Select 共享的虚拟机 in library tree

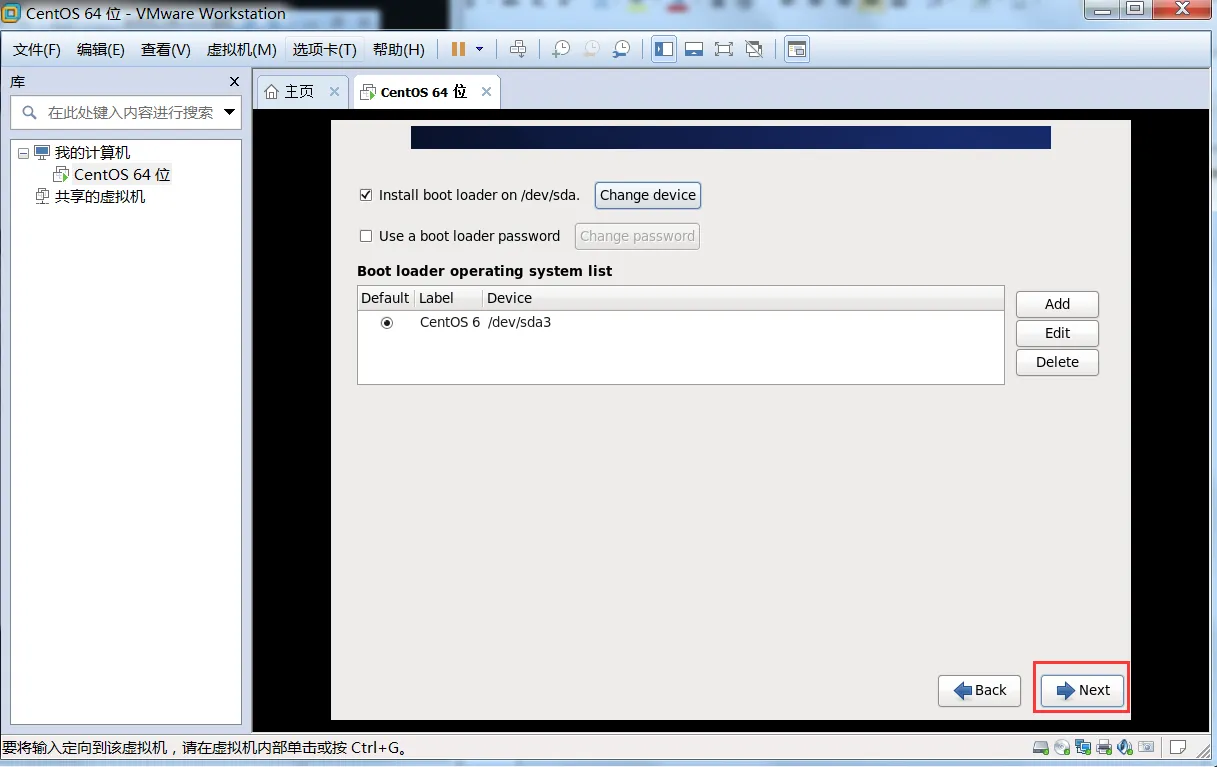(x=100, y=197)
